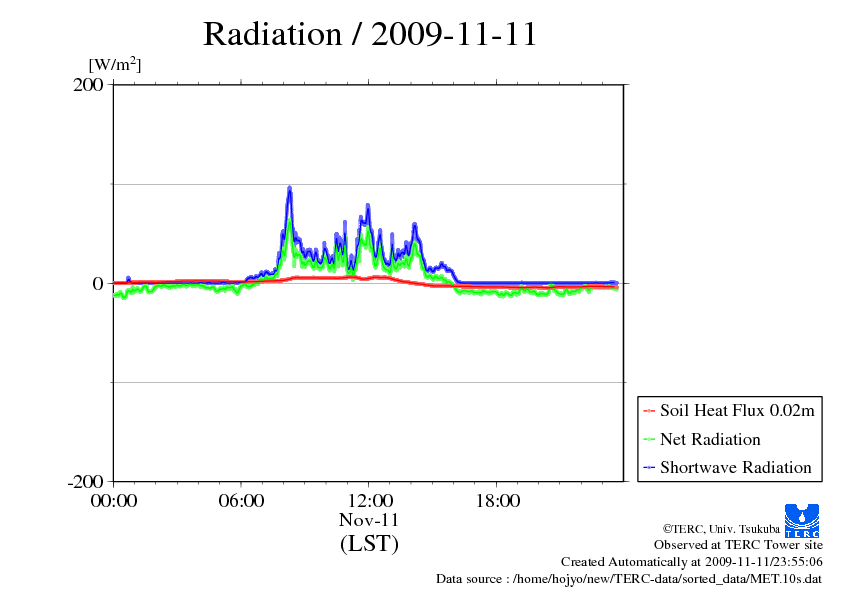Click the '(LST)' time zone label
842x595 pixels.
369,543
